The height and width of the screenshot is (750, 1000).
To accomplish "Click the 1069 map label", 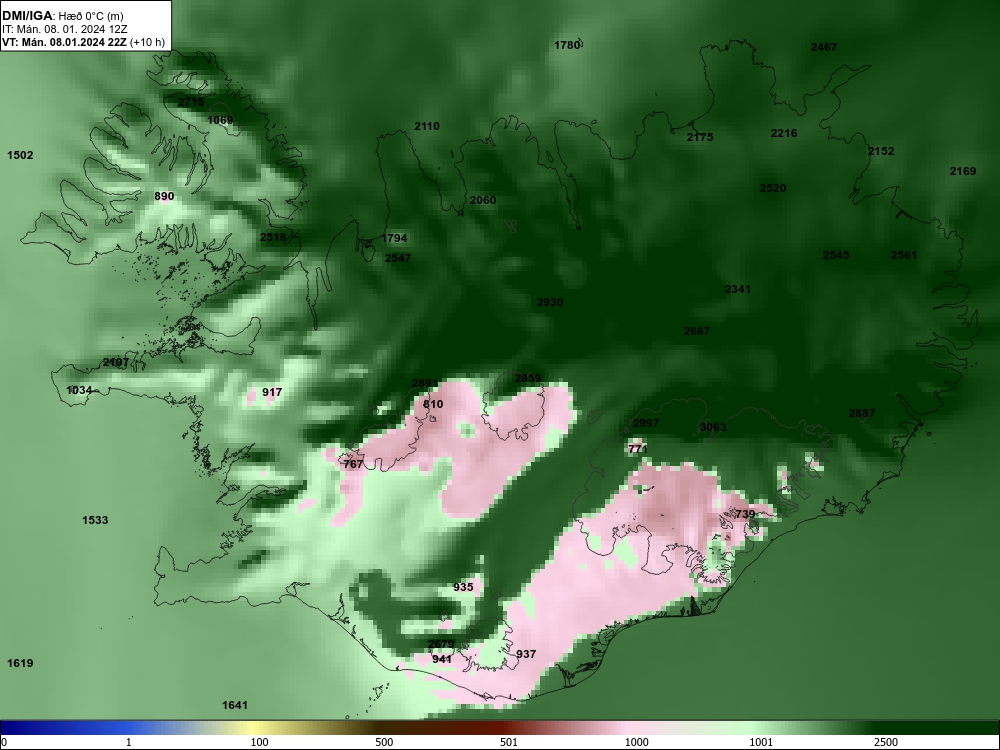I will (x=220, y=120).
